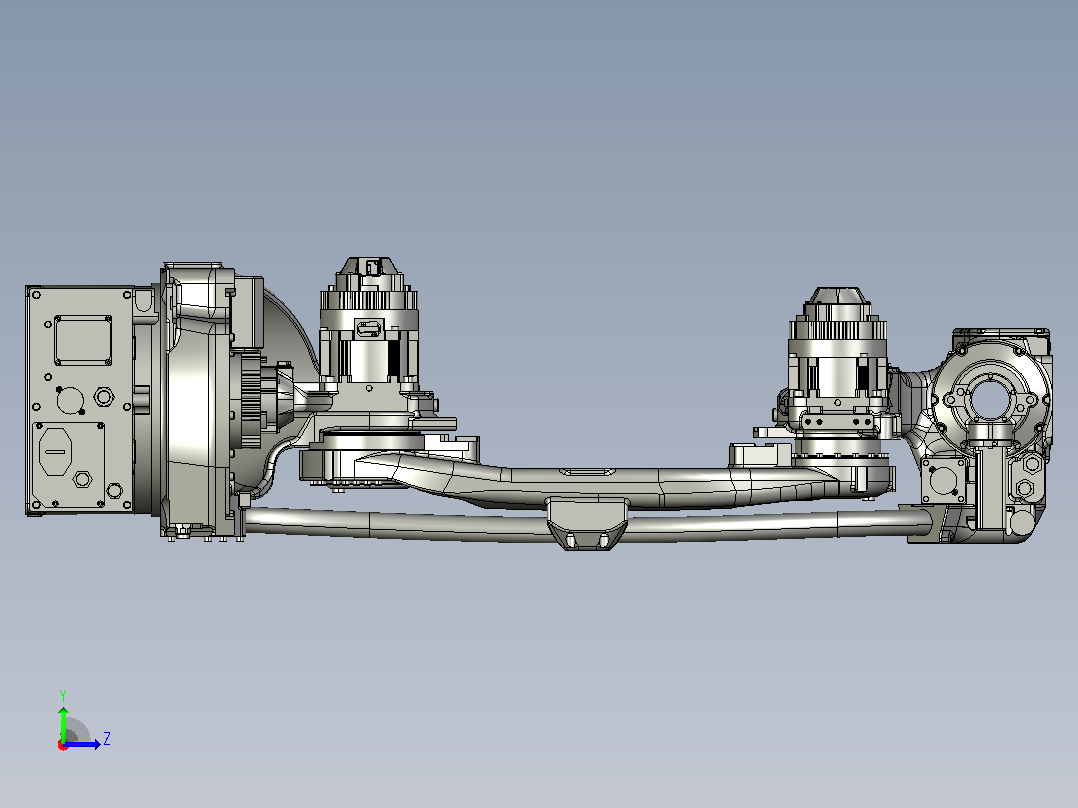Select the red origin of the triad
This screenshot has width=1078, height=808.
pyautogui.click(x=63, y=745)
